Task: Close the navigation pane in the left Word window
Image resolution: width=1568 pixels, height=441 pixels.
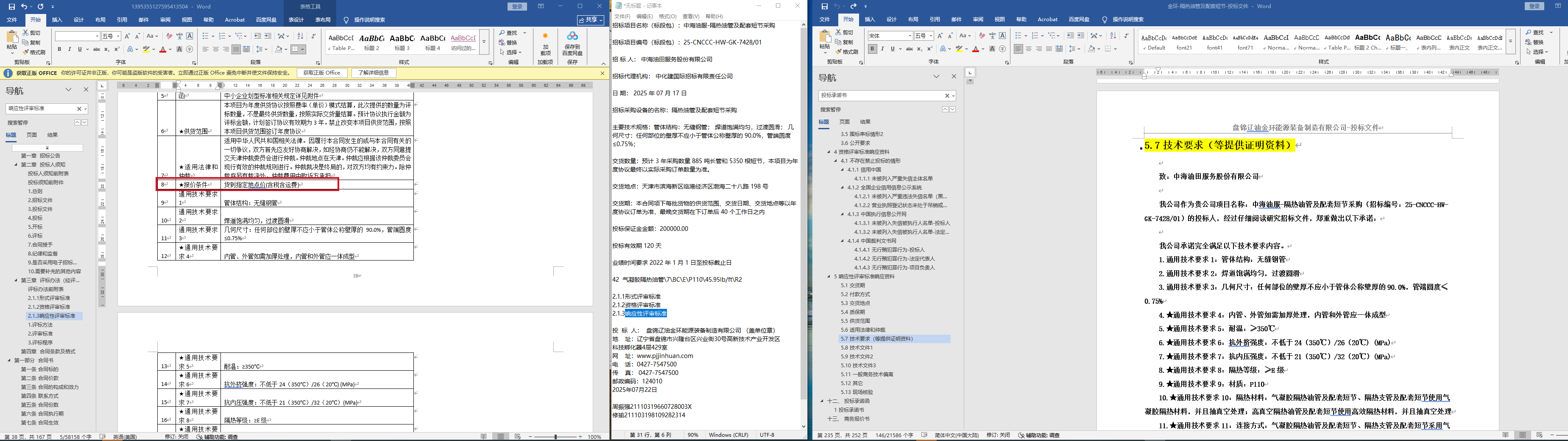Action: click(x=86, y=89)
